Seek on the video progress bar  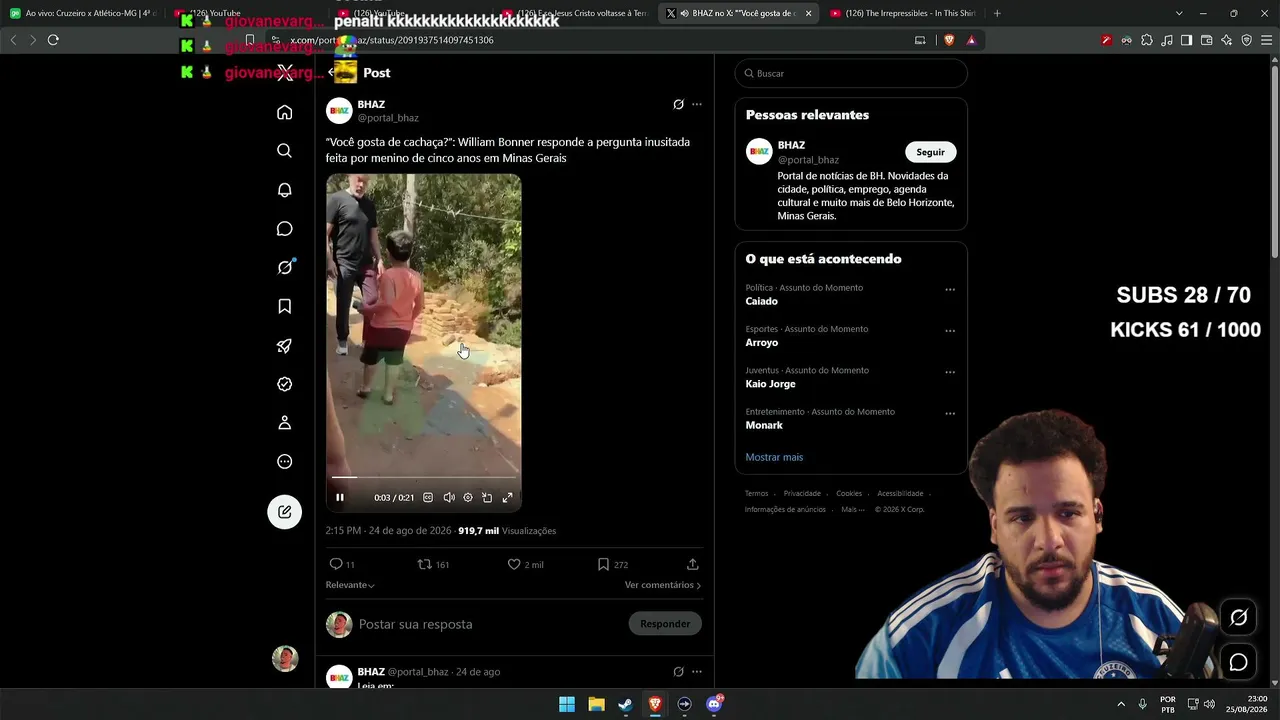click(x=424, y=478)
